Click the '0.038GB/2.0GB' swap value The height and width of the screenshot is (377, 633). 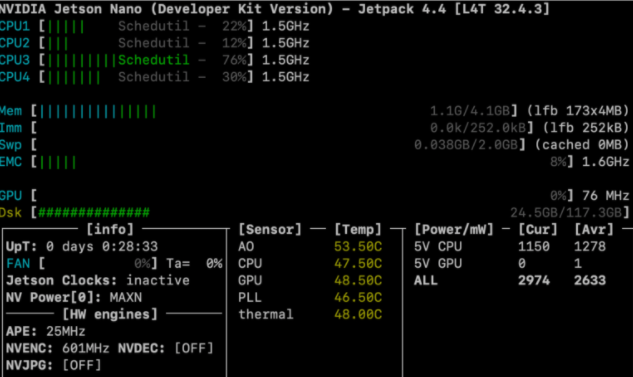(x=466, y=145)
